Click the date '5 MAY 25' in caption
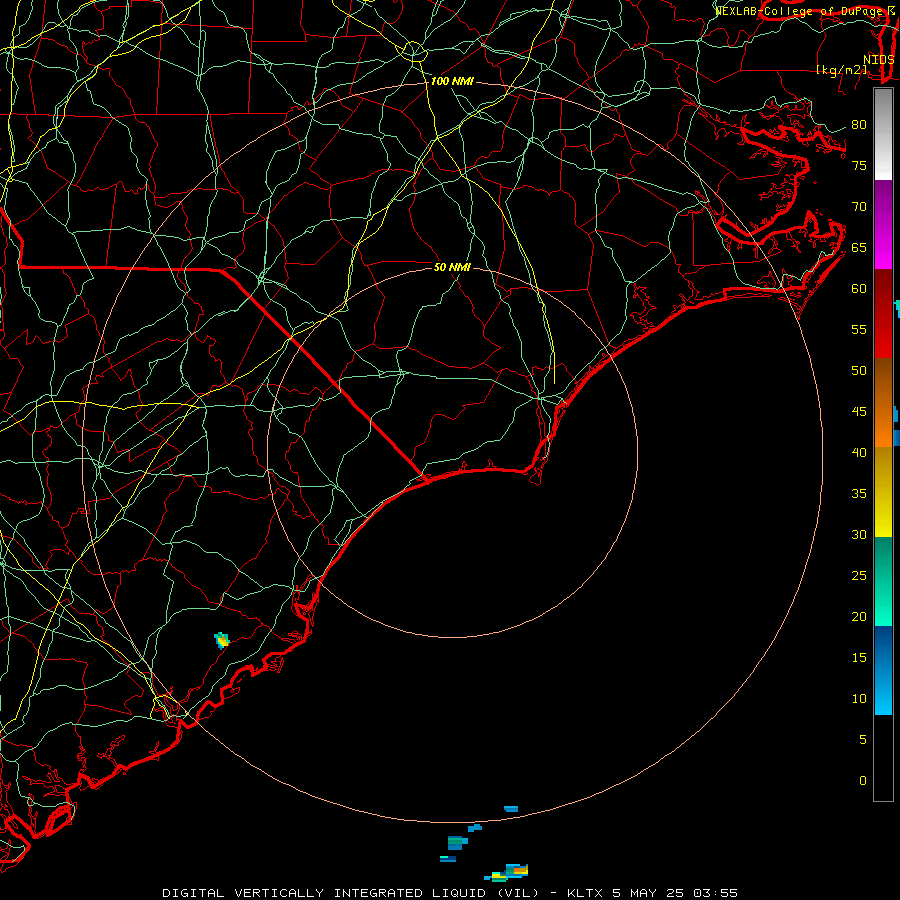900x900 pixels. tap(649, 893)
